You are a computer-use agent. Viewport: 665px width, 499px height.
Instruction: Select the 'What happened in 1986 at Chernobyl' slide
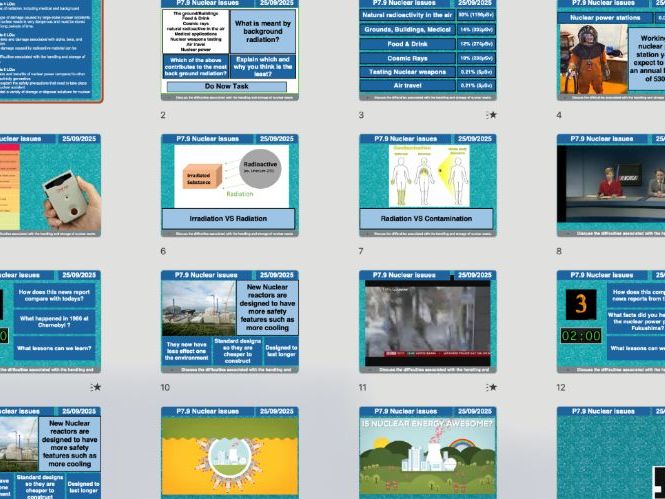point(50,322)
